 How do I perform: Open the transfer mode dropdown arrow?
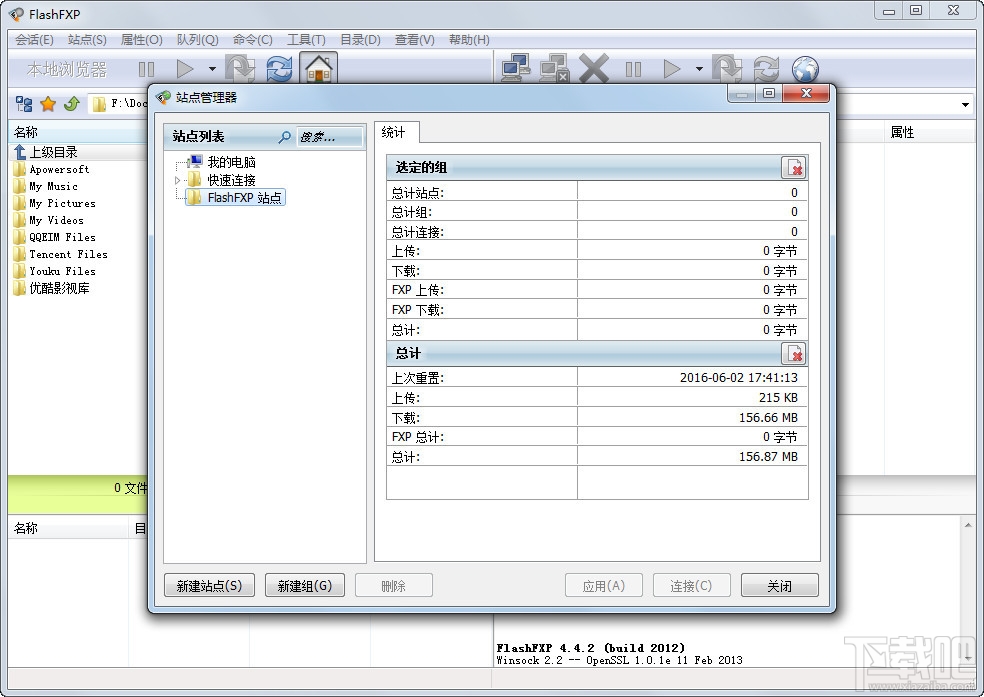[x=700, y=68]
